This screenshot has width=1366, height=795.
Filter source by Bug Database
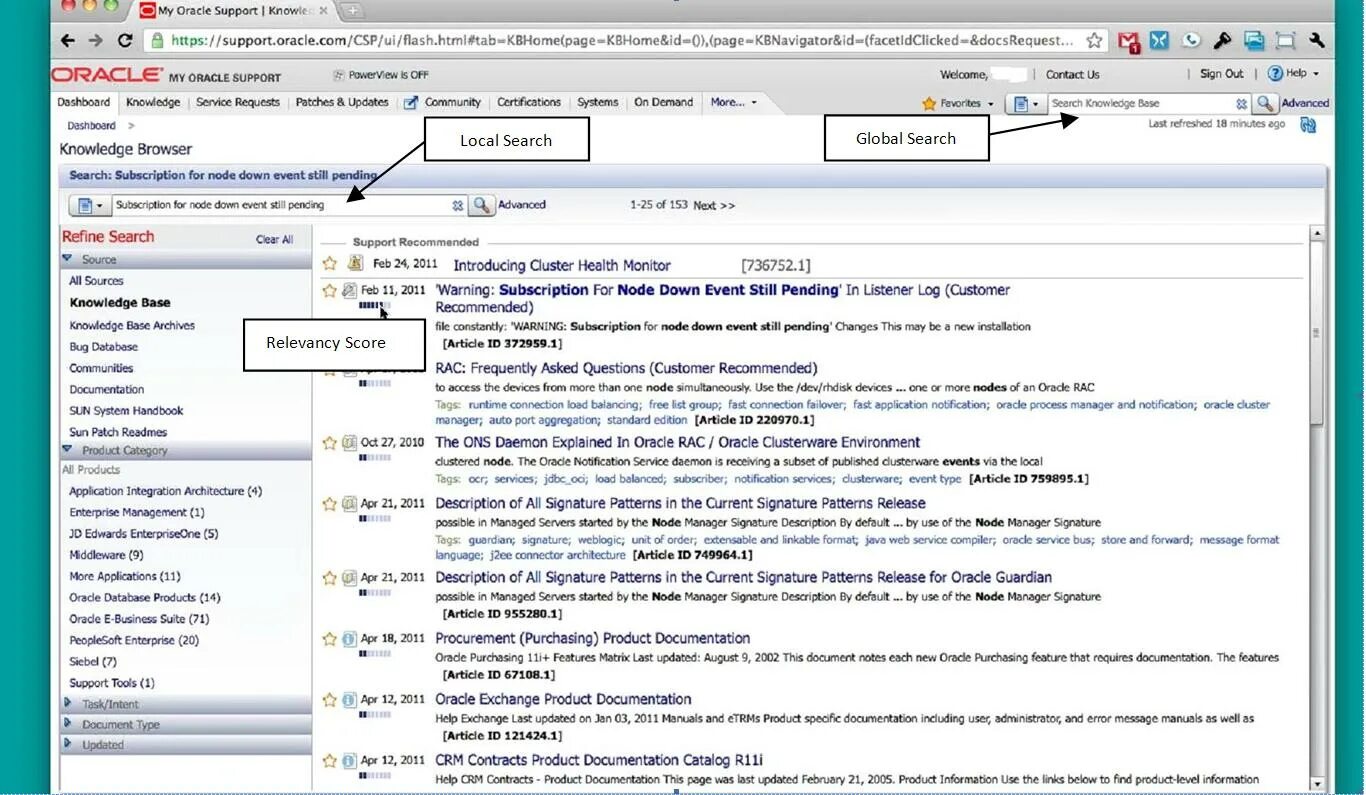[104, 346]
